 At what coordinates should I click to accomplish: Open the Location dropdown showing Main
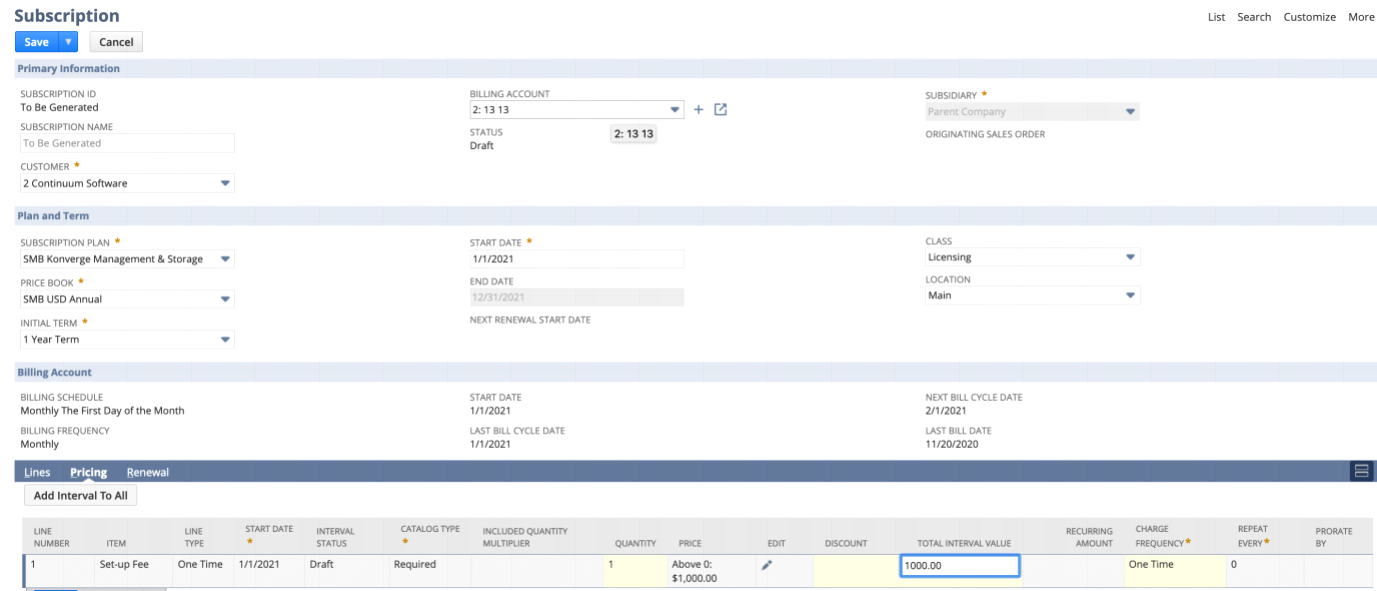tap(1131, 295)
